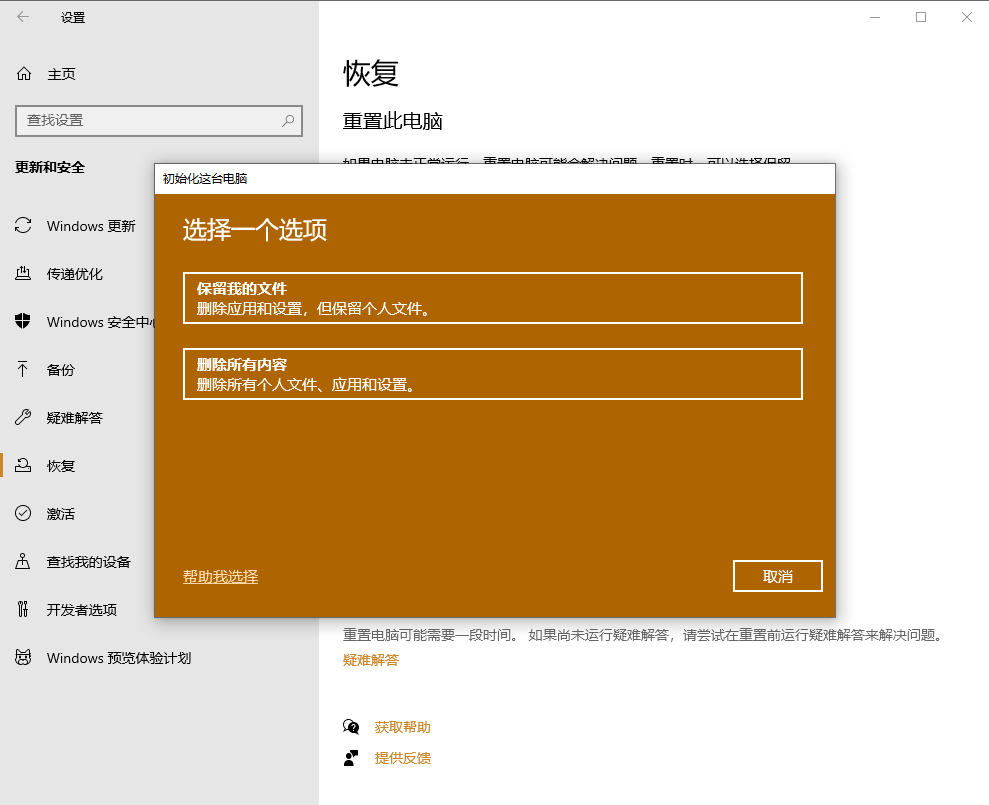Open 获取帮助 link
The height and width of the screenshot is (805, 989).
point(402,727)
